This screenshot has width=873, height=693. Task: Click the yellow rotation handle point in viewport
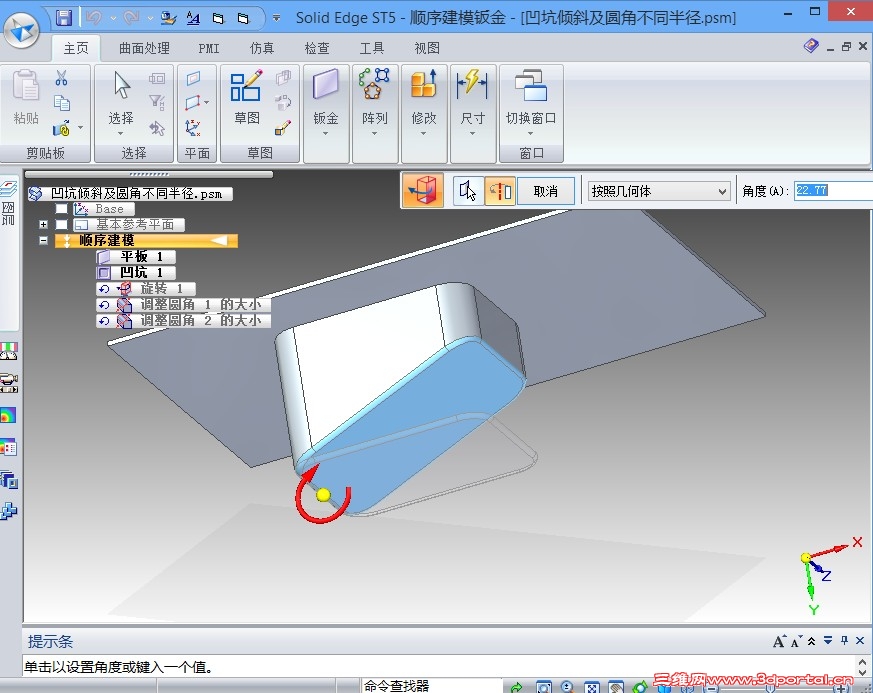(323, 495)
